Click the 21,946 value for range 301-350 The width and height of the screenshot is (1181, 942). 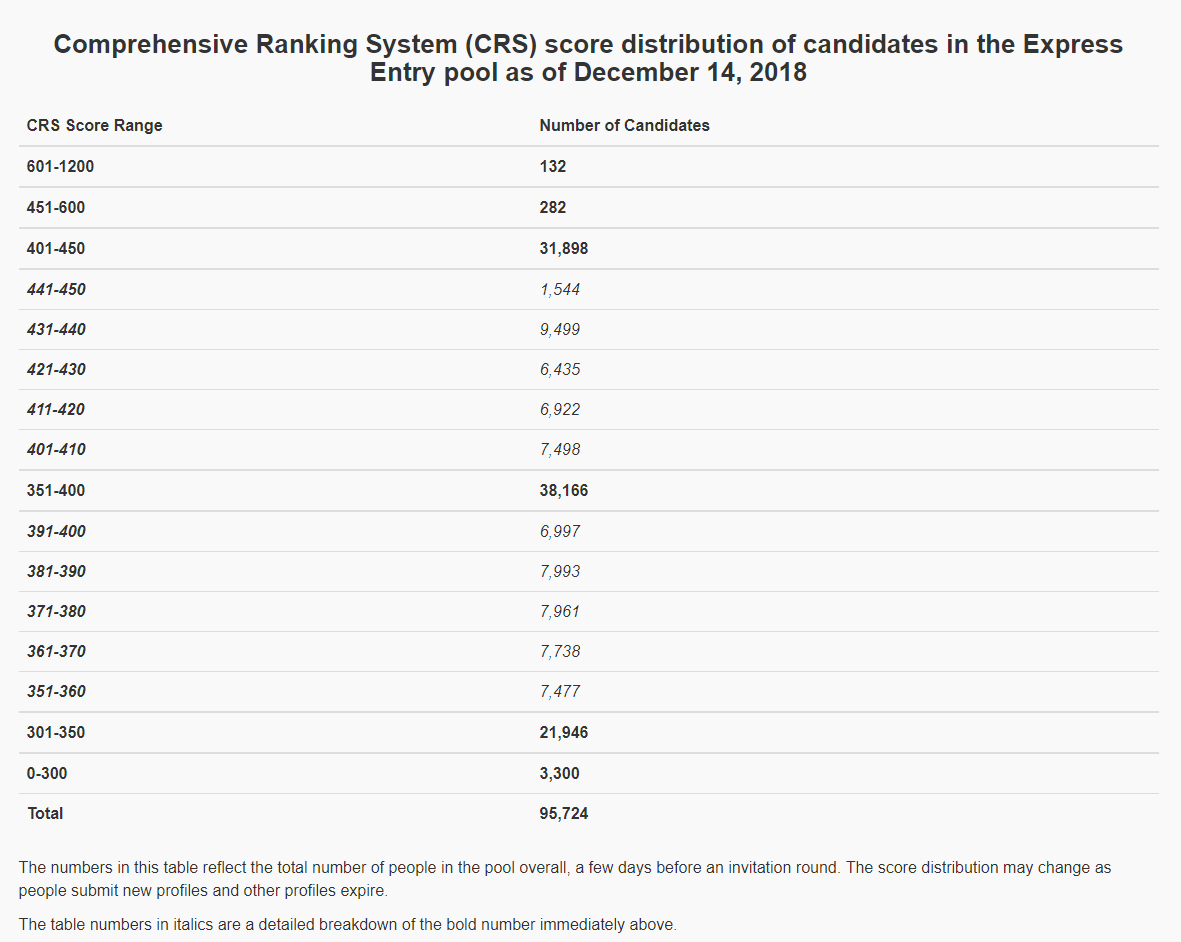coord(564,733)
